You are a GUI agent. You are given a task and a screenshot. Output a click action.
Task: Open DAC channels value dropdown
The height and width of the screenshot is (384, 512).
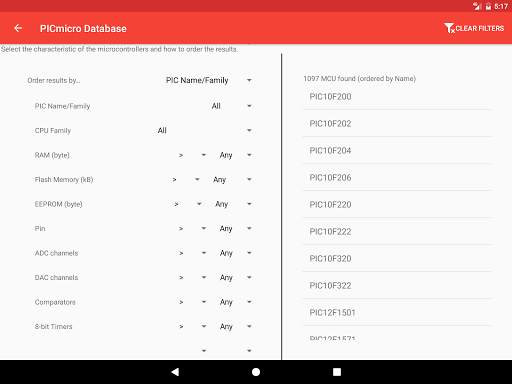tap(235, 277)
